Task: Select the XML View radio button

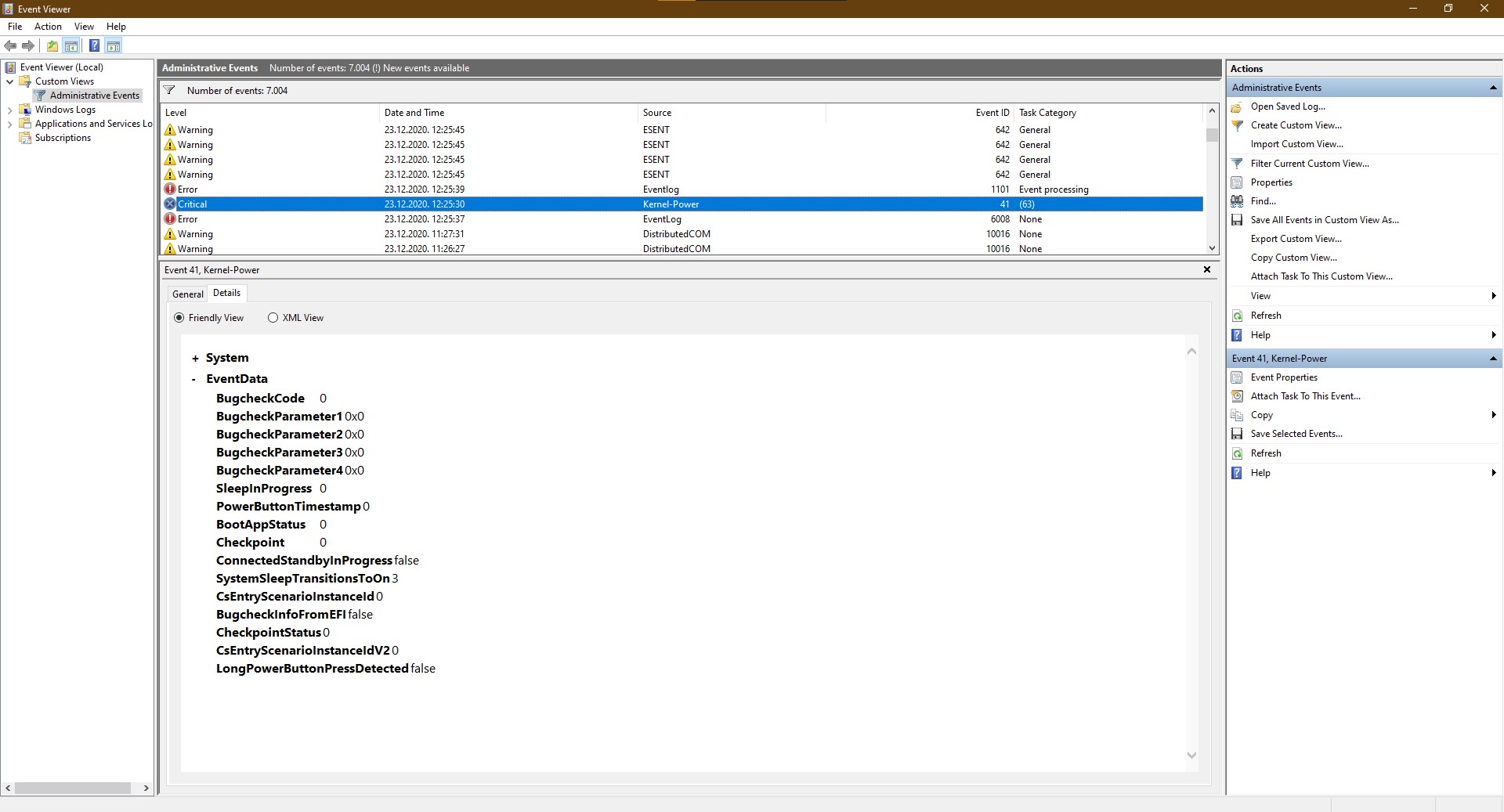Action: point(273,318)
